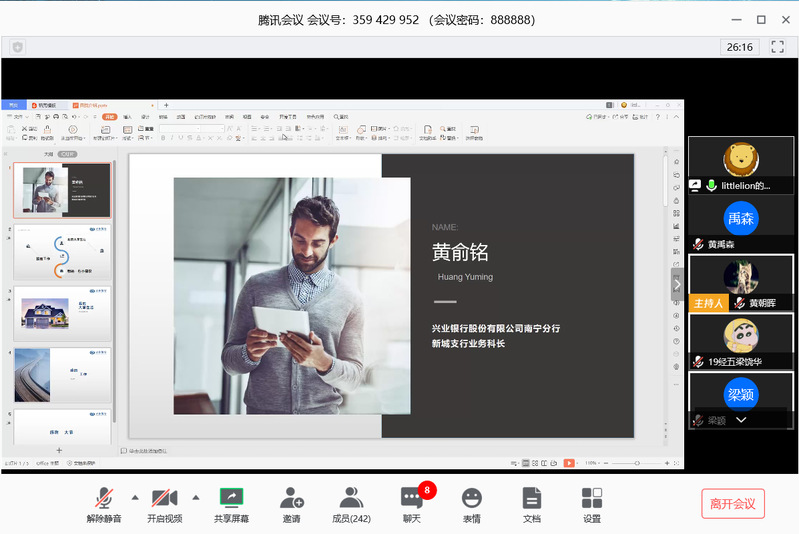The height and width of the screenshot is (534, 799).
Task: Open new WPS tab with plus
Action: 166,105
